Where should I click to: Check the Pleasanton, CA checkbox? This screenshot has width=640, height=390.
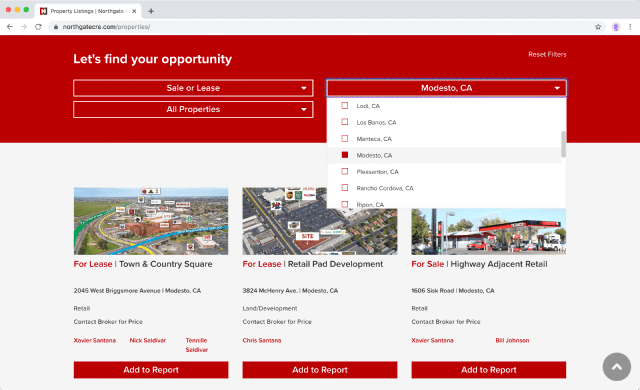pyautogui.click(x=345, y=171)
